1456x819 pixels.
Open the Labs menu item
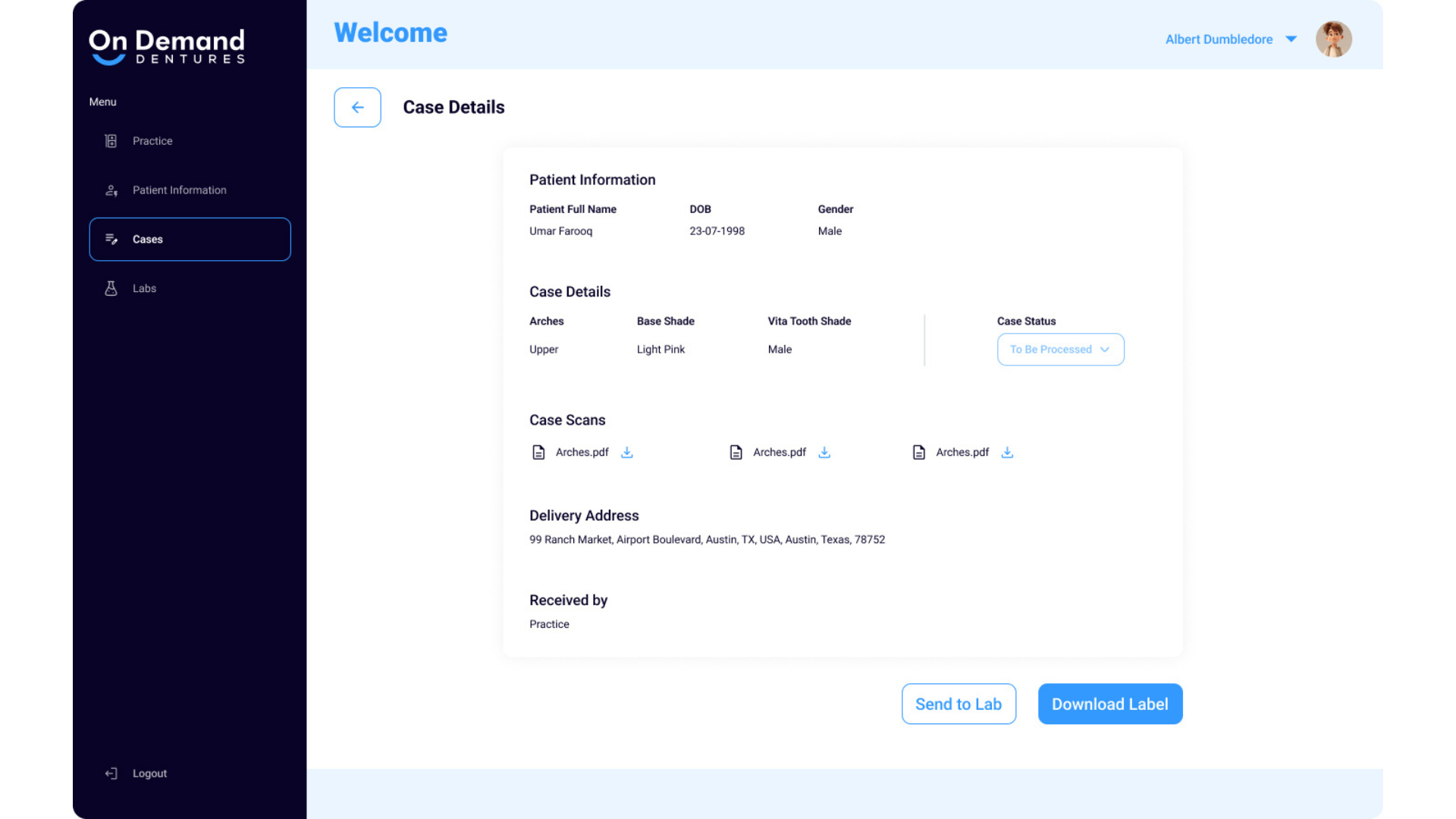pyautogui.click(x=144, y=288)
